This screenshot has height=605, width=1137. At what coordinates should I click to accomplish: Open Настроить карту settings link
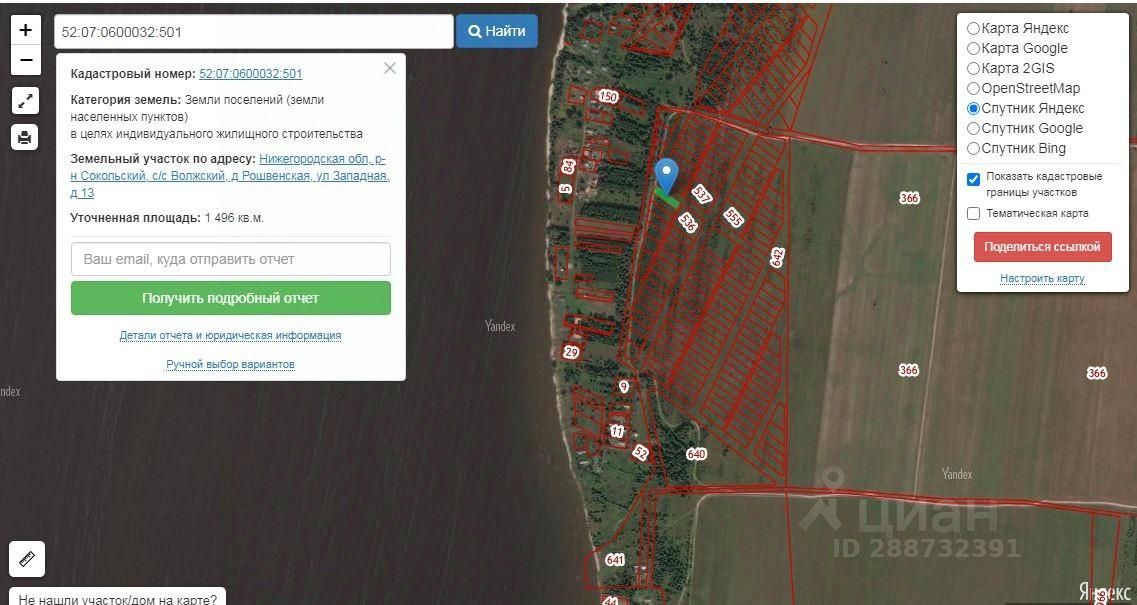1042,279
